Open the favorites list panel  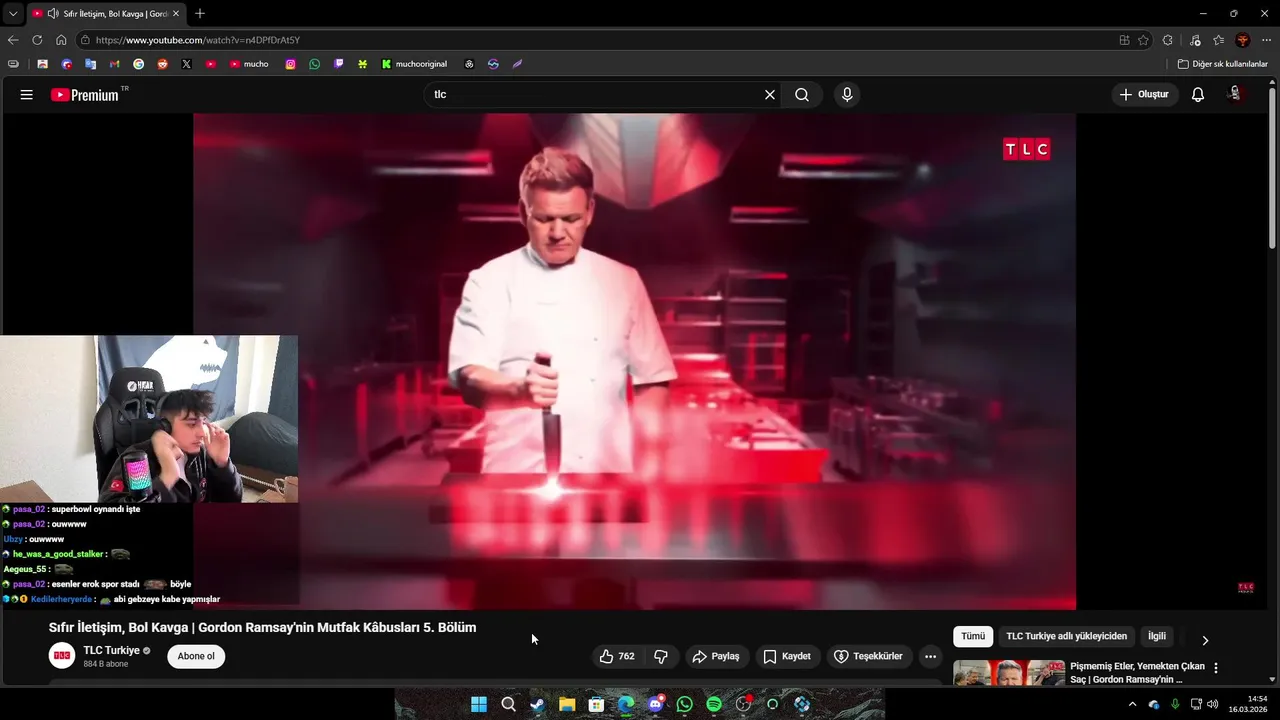pyautogui.click(x=1219, y=40)
